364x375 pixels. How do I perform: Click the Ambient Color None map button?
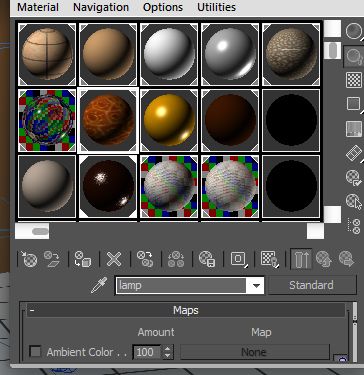tap(255, 352)
